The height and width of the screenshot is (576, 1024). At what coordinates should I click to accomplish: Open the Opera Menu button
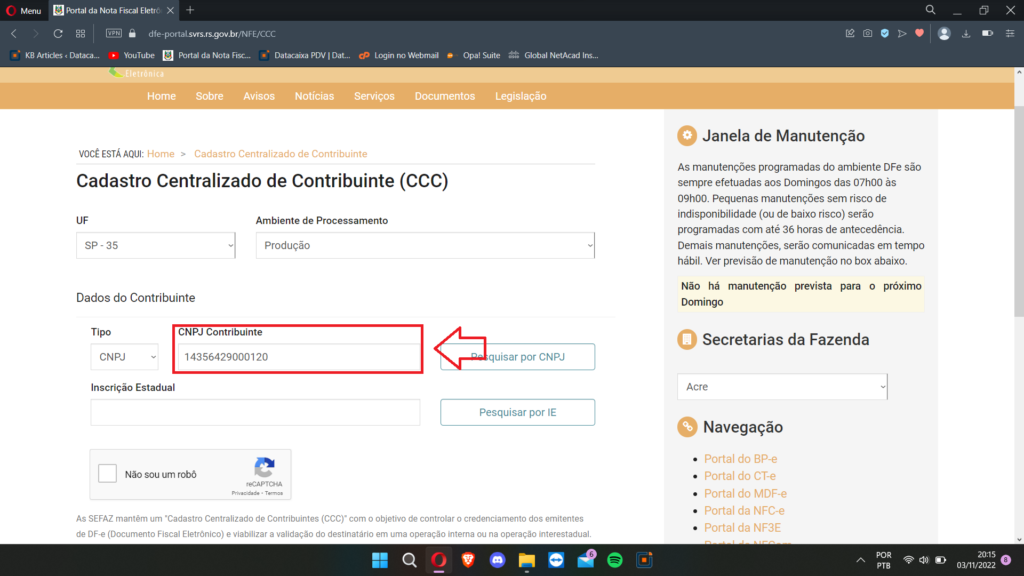(24, 10)
